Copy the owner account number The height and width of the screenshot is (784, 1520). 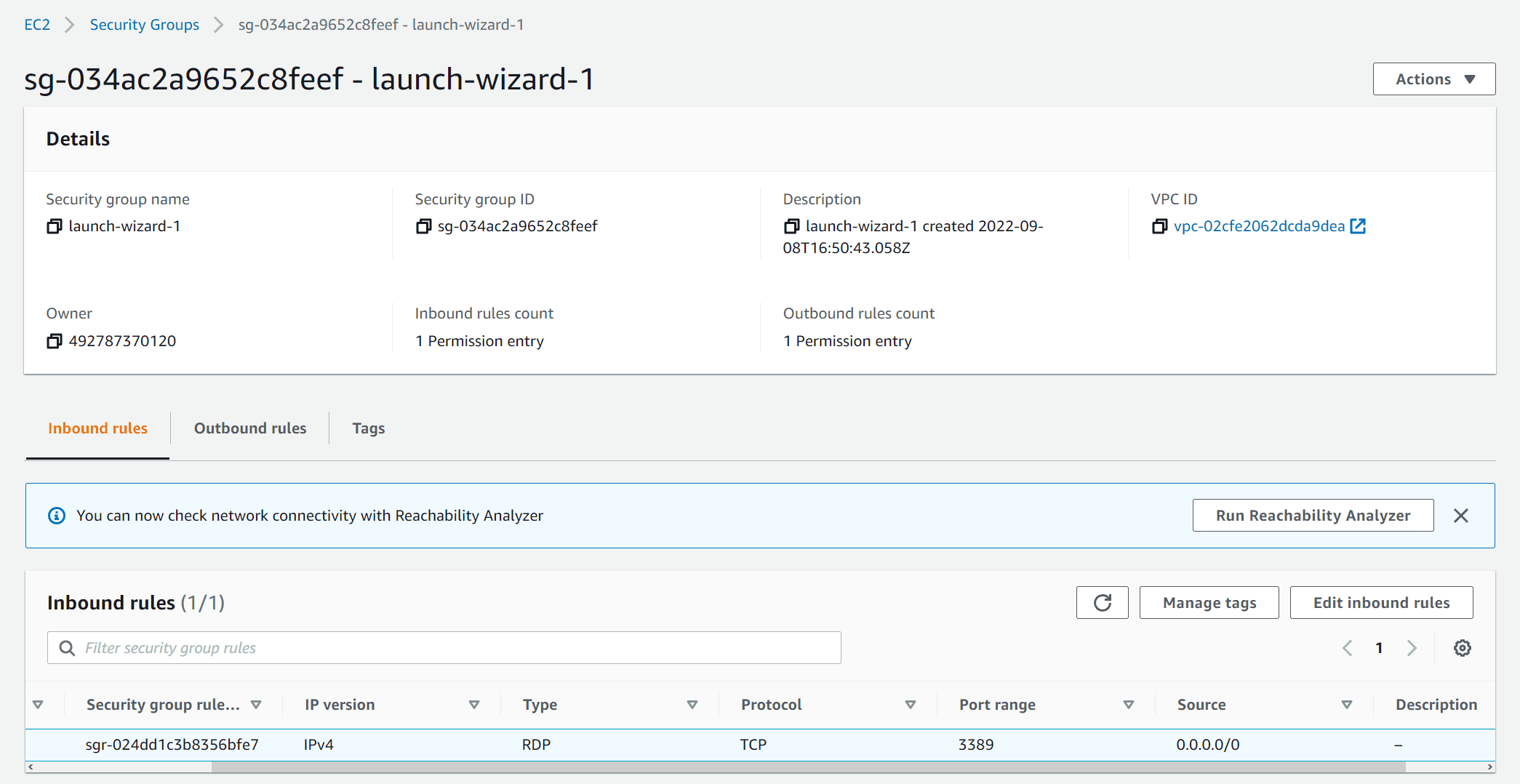54,341
